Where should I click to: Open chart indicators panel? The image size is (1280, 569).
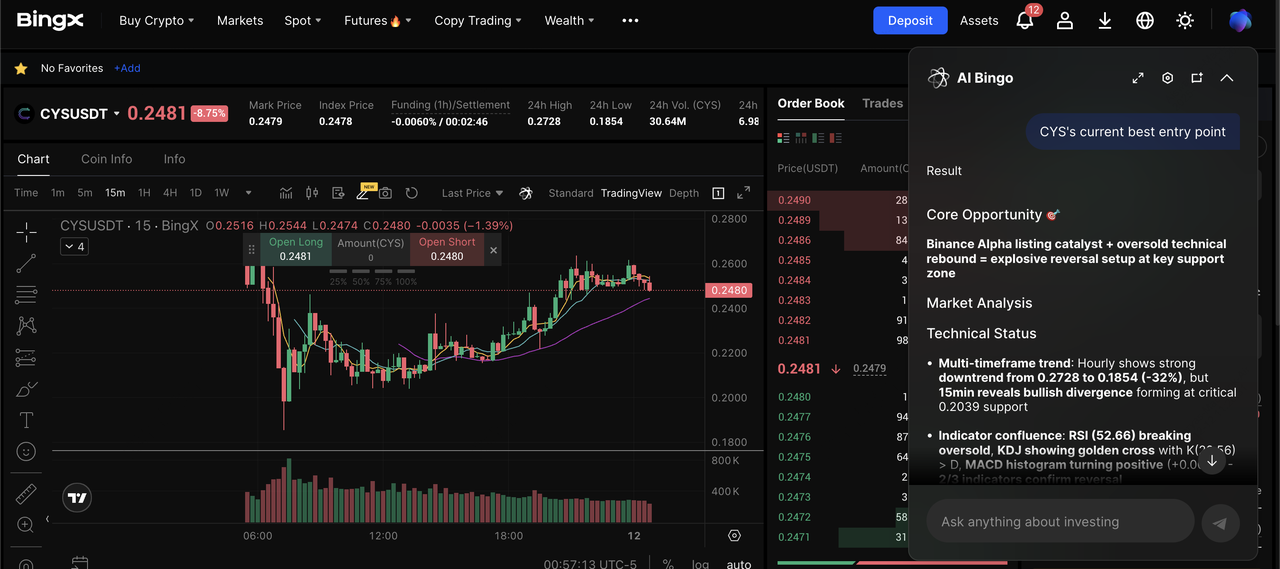point(286,193)
